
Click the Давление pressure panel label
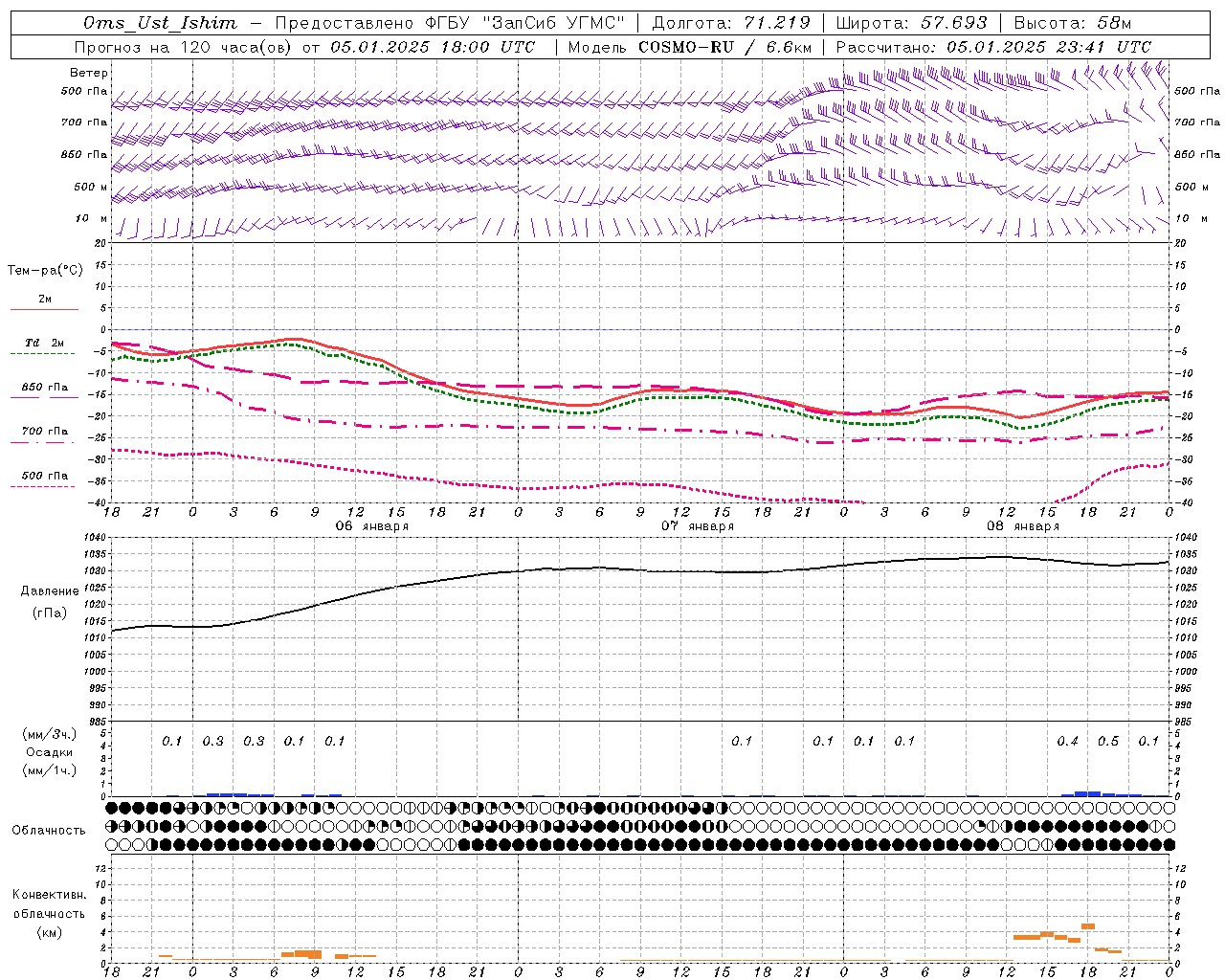coord(50,591)
